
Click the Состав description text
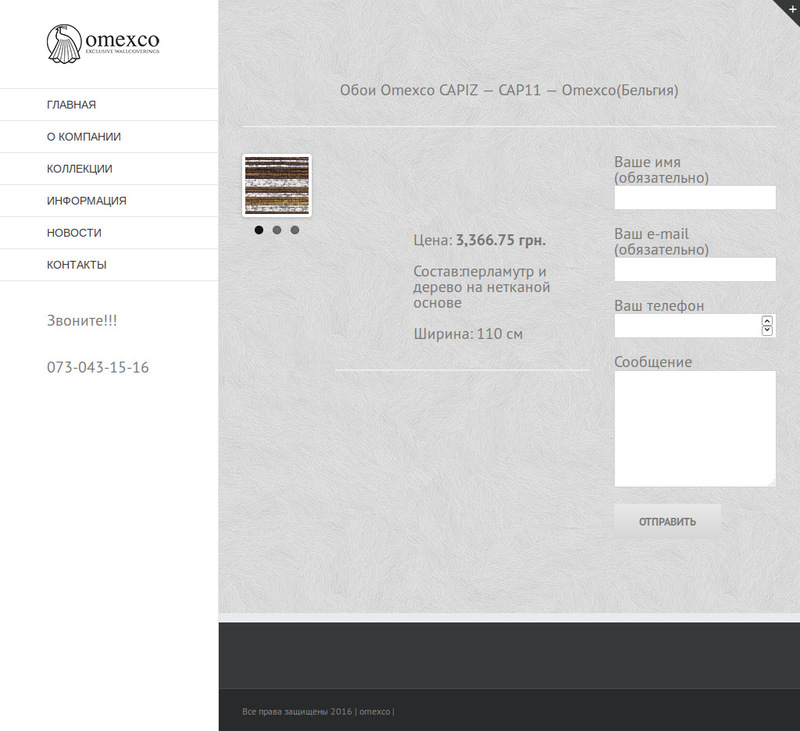[482, 287]
